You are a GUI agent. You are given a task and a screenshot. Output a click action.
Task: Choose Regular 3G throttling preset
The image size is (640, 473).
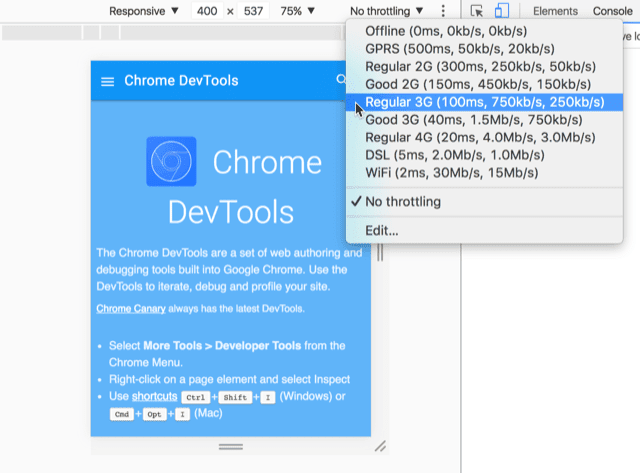[484, 102]
